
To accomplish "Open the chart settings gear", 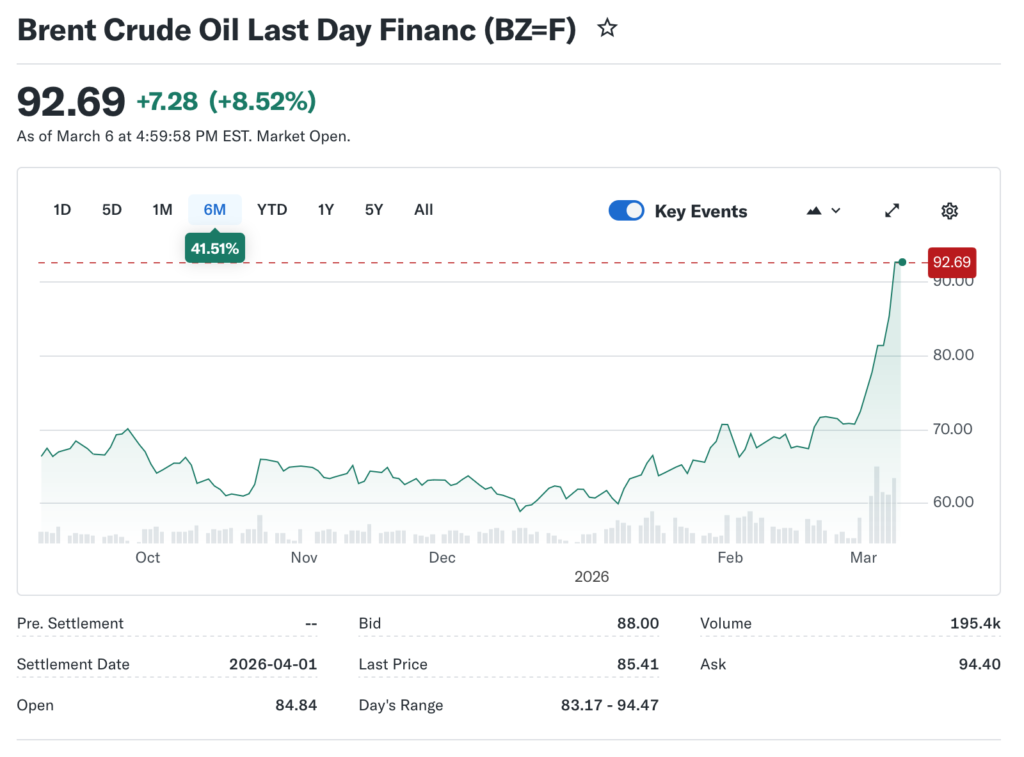I will [x=949, y=210].
